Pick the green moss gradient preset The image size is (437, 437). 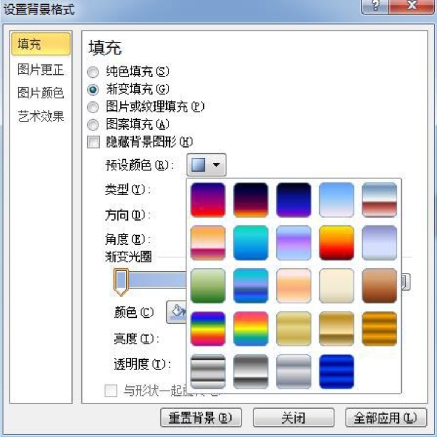tap(208, 286)
